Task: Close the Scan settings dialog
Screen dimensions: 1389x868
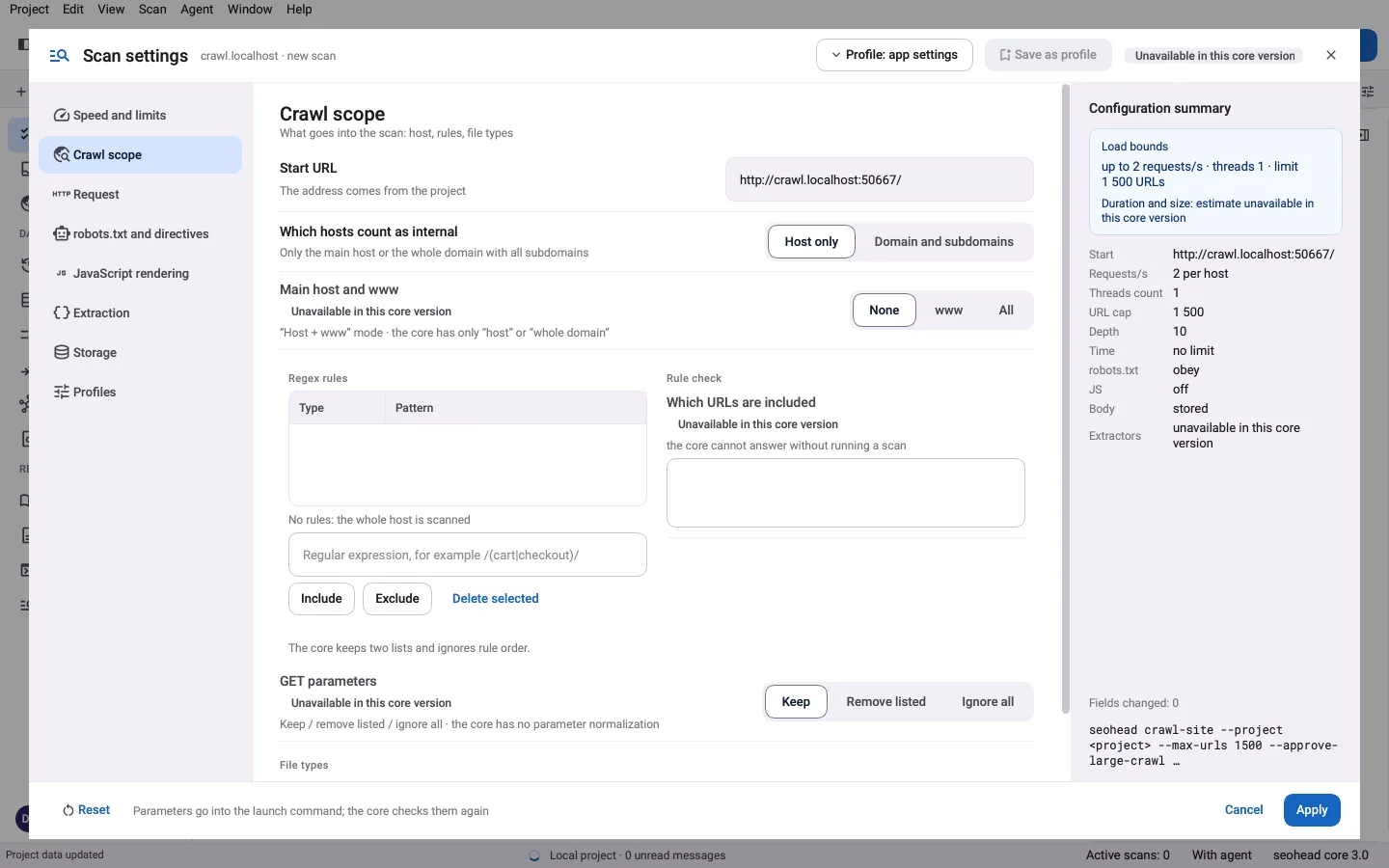Action: click(1331, 55)
